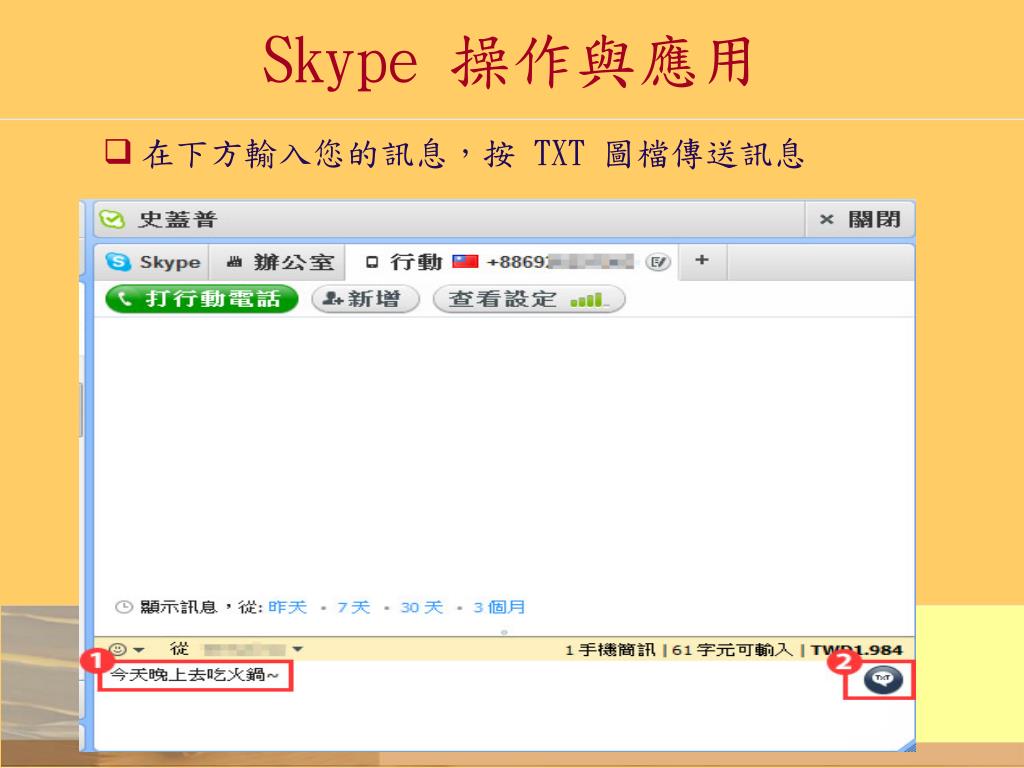Show messages from 30 天

[421, 607]
